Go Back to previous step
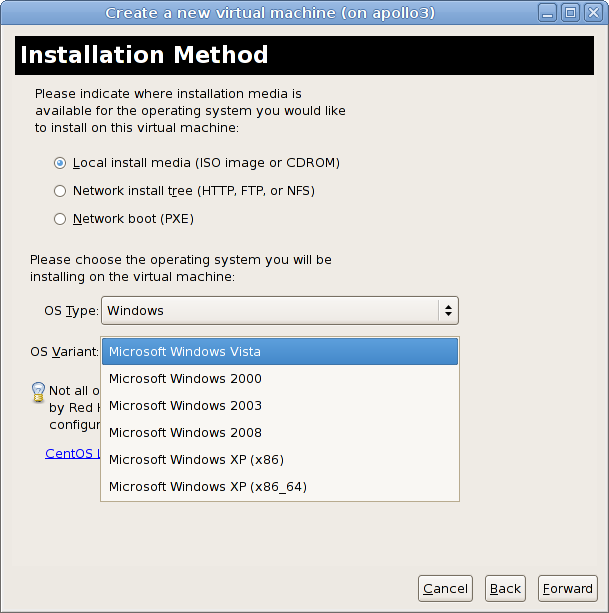609x613 pixels. pos(505,588)
